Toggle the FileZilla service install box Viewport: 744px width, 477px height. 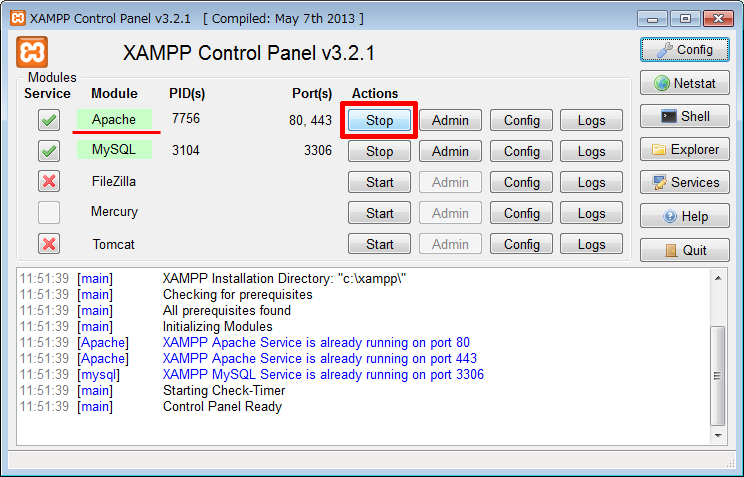click(x=49, y=181)
